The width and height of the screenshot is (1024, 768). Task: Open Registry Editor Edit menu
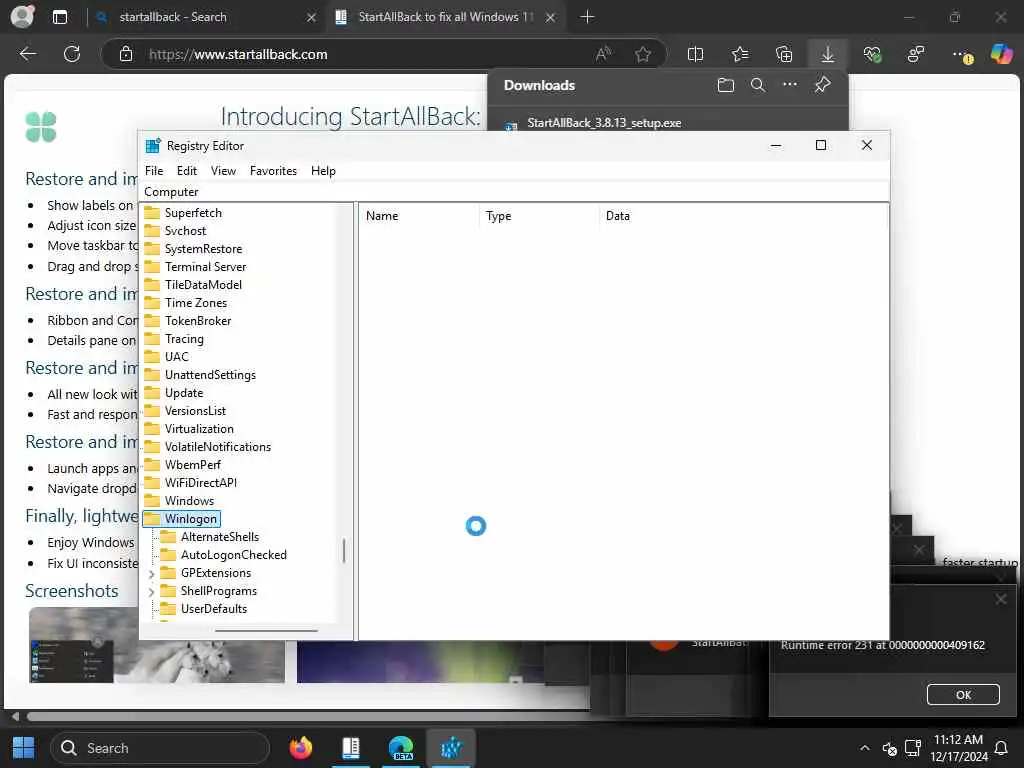point(187,171)
